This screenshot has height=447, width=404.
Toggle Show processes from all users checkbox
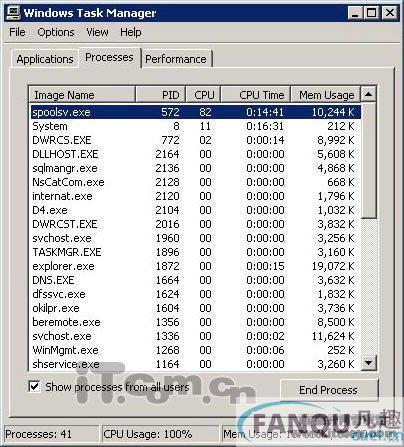pos(35,387)
